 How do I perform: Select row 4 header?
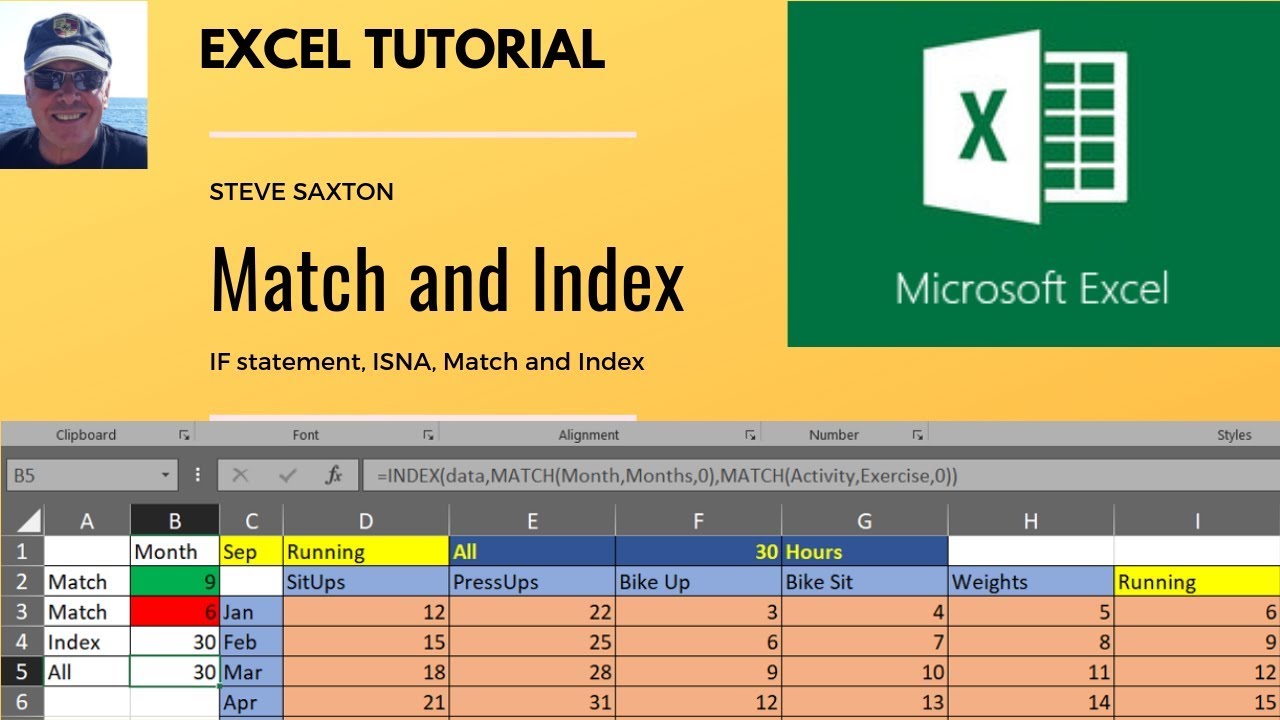[x=22, y=641]
